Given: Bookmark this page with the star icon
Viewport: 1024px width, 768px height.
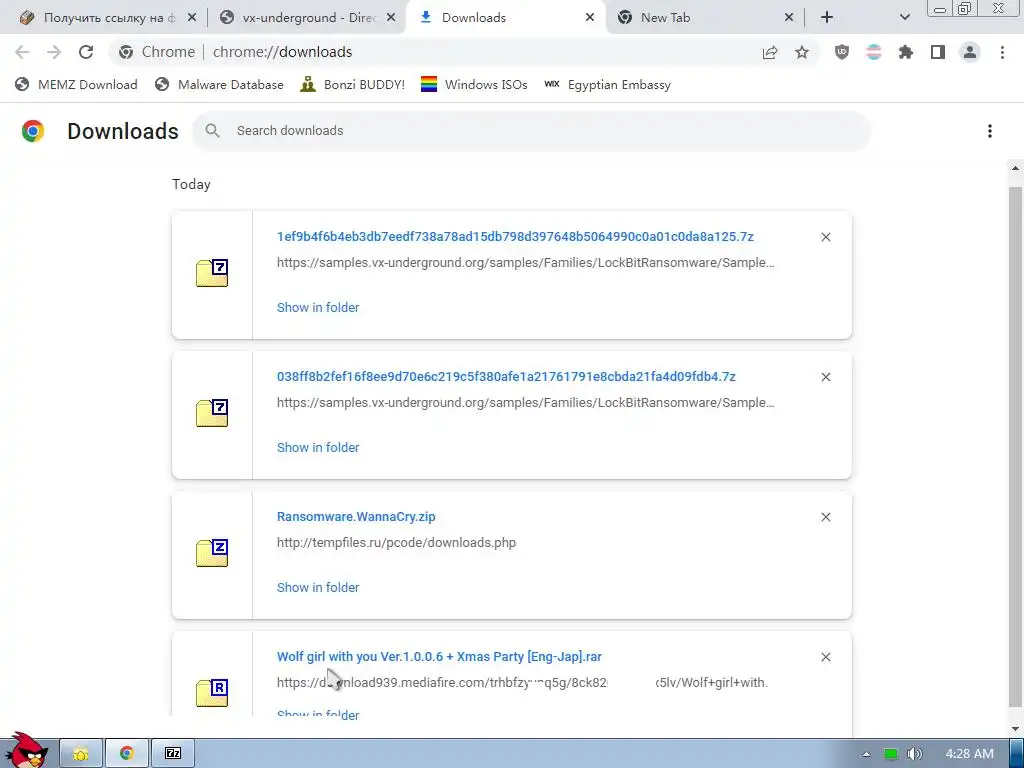Looking at the screenshot, I should [x=802, y=52].
